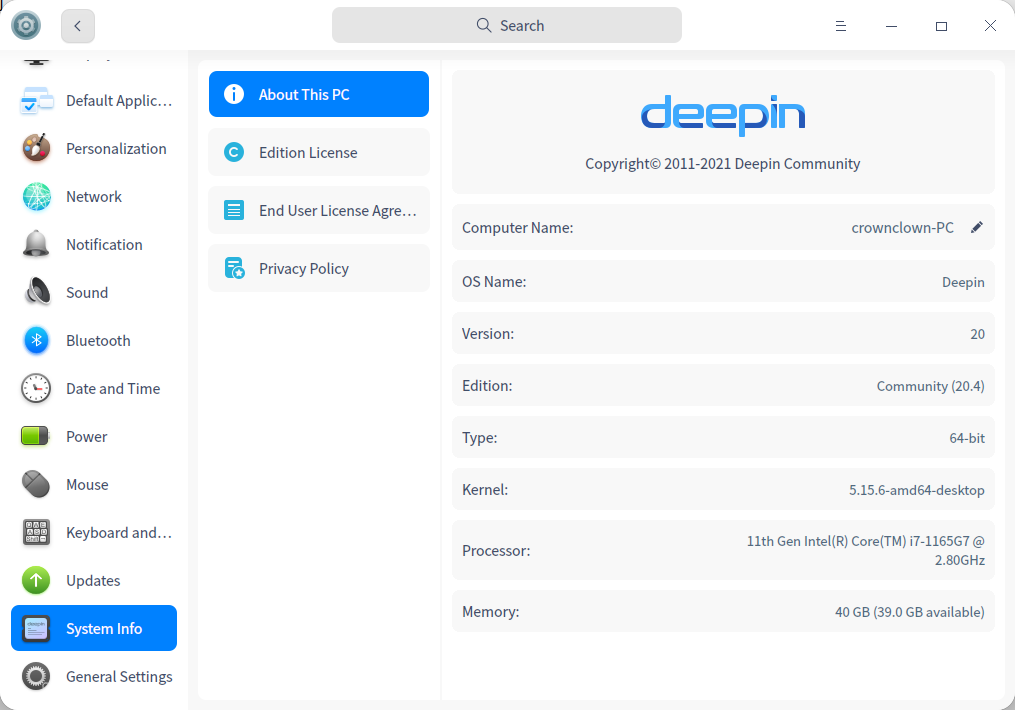Image resolution: width=1015 pixels, height=710 pixels.
Task: Open Updates green arrow icon
Action: [36, 581]
